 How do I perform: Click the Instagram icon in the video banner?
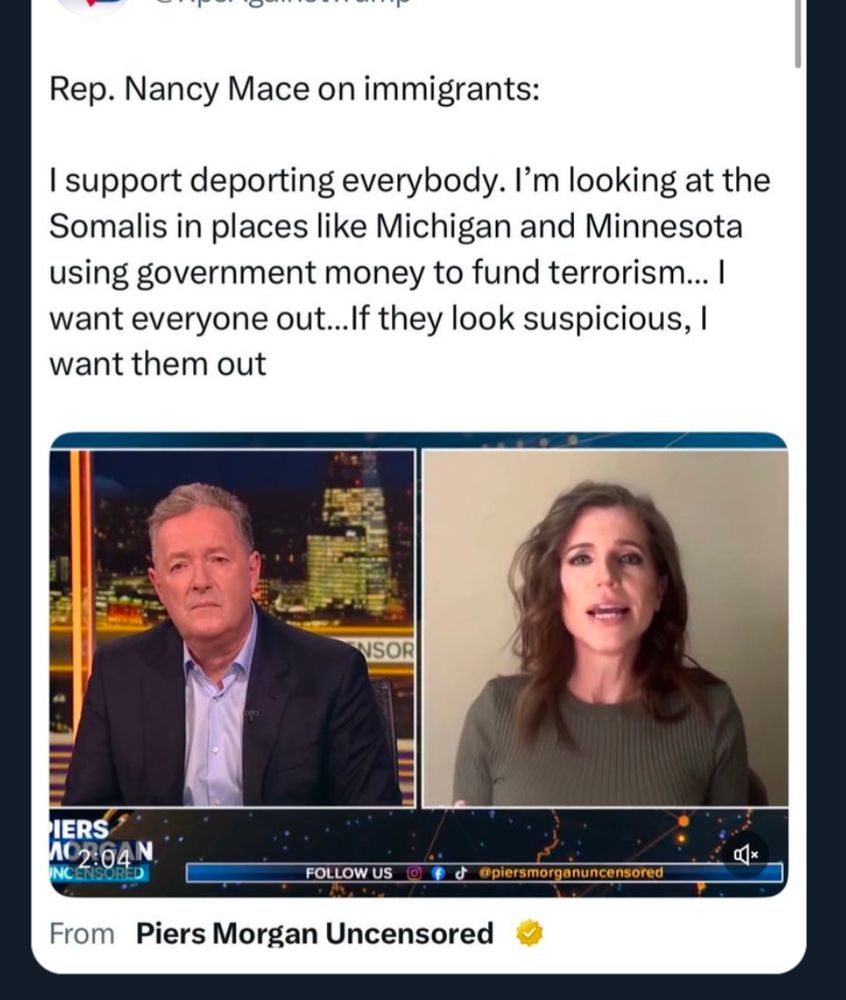[412, 872]
